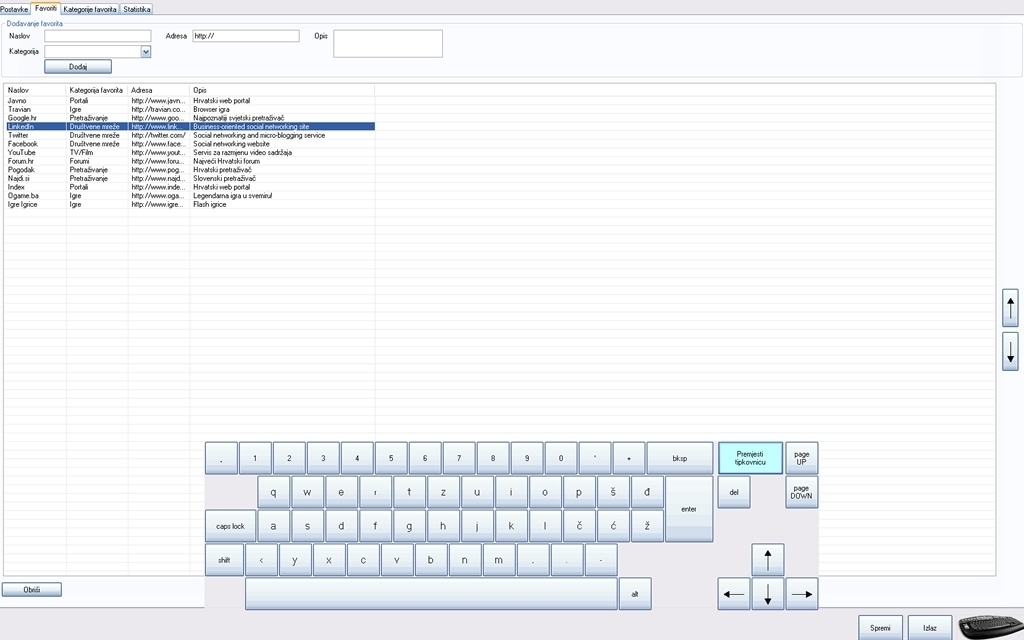Click the keyboard icon in bottom corner
This screenshot has width=1024, height=640.
pyautogui.click(x=990, y=626)
